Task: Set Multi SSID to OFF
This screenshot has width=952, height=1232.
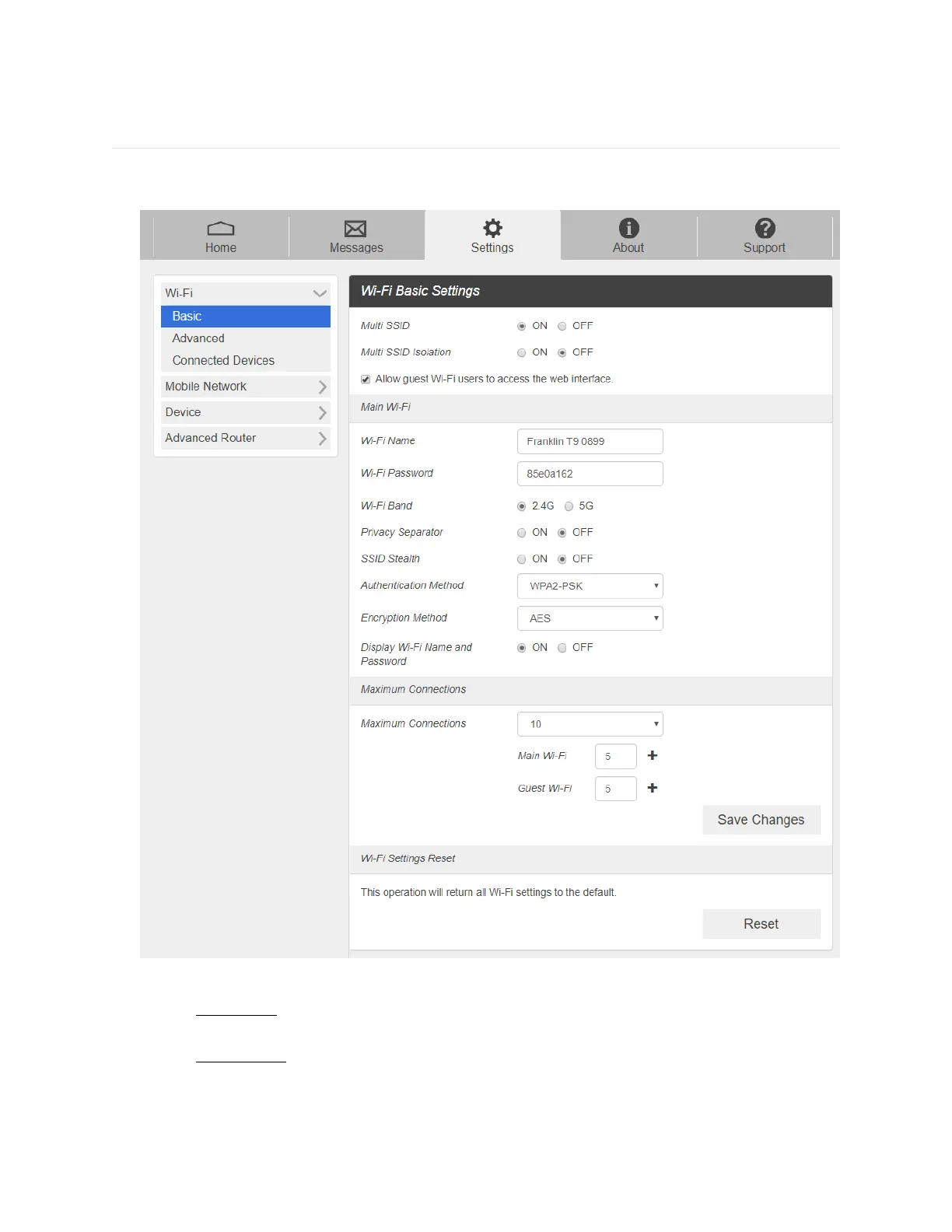Action: pos(562,326)
